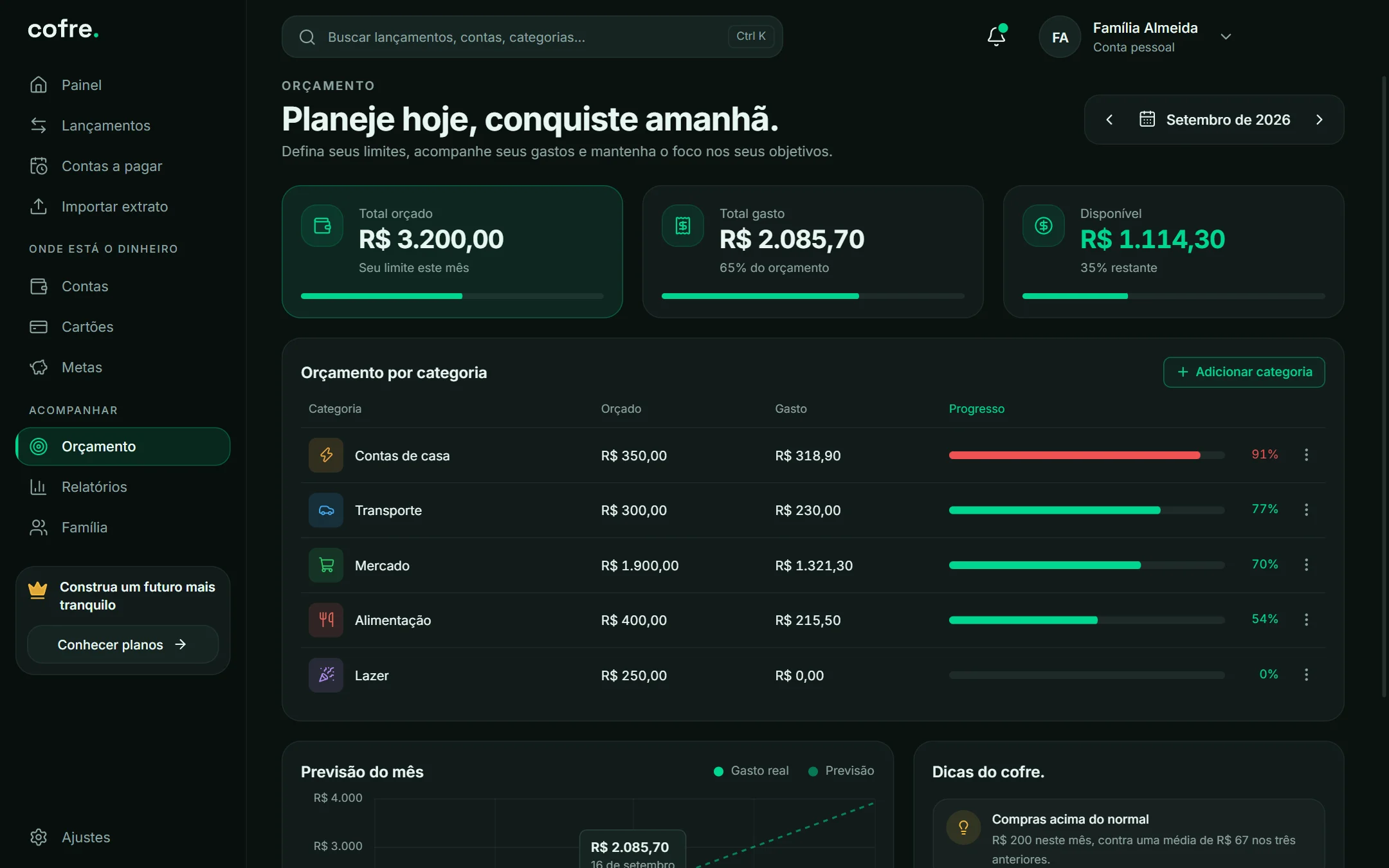Screen dimensions: 1389x868
Task: Go to next month arrow
Action: pos(1319,120)
